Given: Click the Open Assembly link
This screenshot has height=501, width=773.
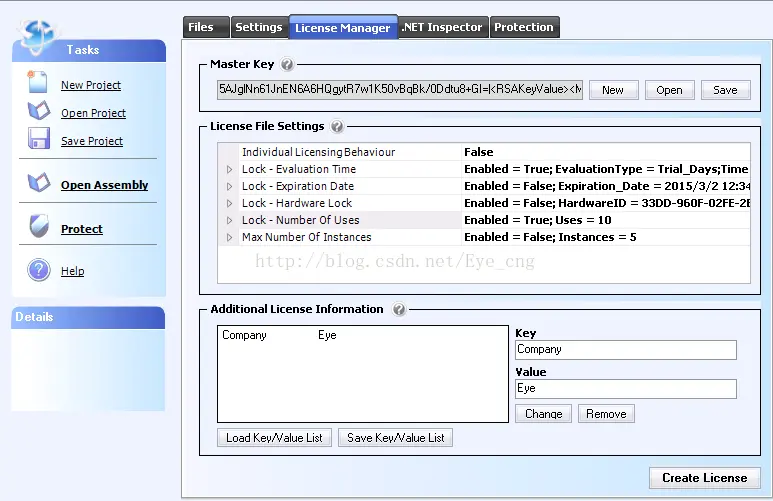Looking at the screenshot, I should point(105,185).
